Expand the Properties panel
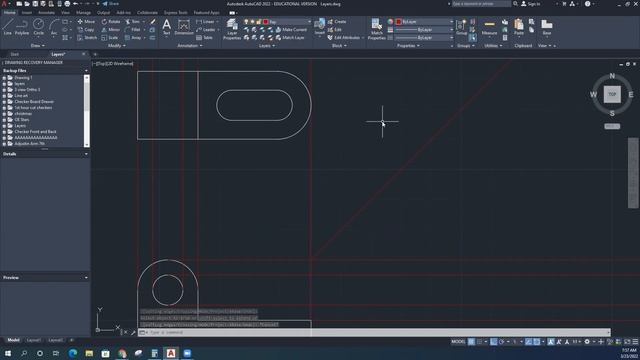Screen dimensions: 640x360 (x=408, y=46)
